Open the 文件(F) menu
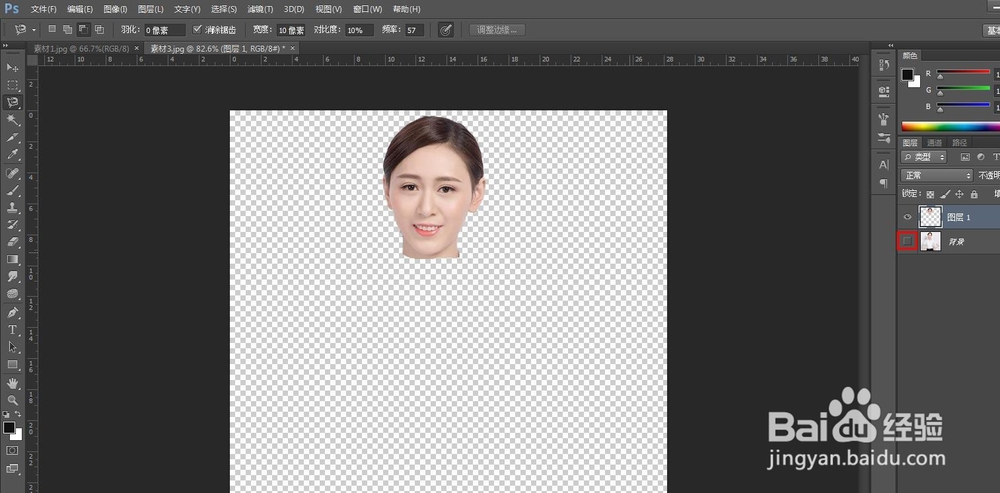The height and width of the screenshot is (493, 1000). (43, 10)
